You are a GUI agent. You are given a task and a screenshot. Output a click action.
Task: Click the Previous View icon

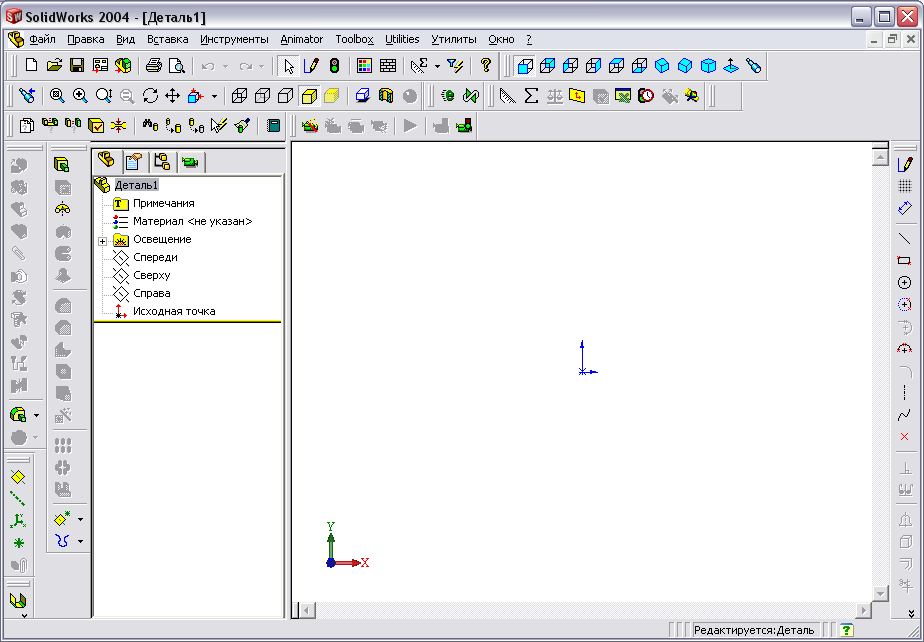pyautogui.click(x=27, y=96)
